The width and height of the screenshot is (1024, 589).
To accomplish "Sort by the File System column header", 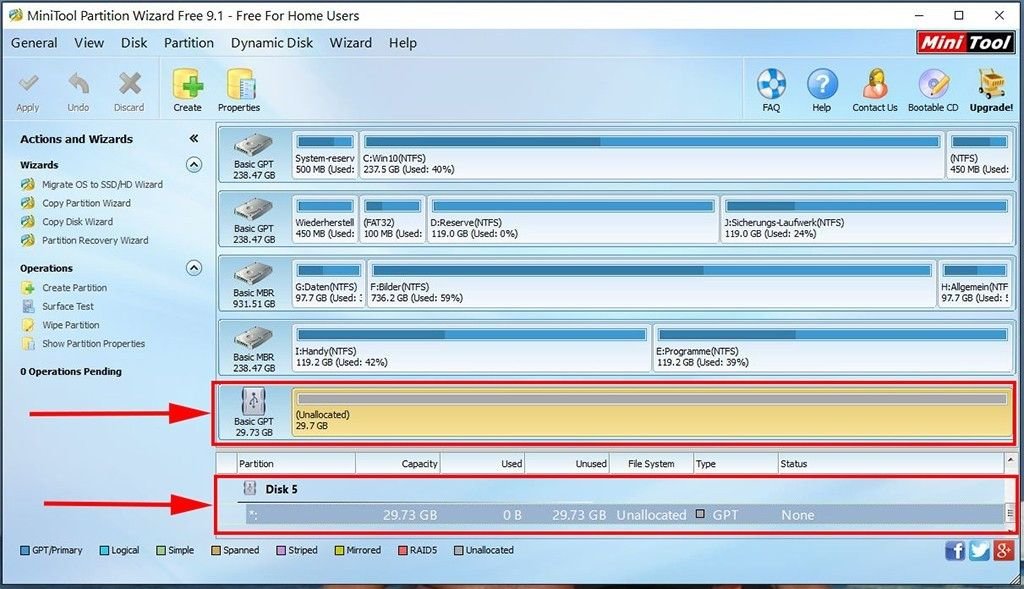I will point(651,464).
